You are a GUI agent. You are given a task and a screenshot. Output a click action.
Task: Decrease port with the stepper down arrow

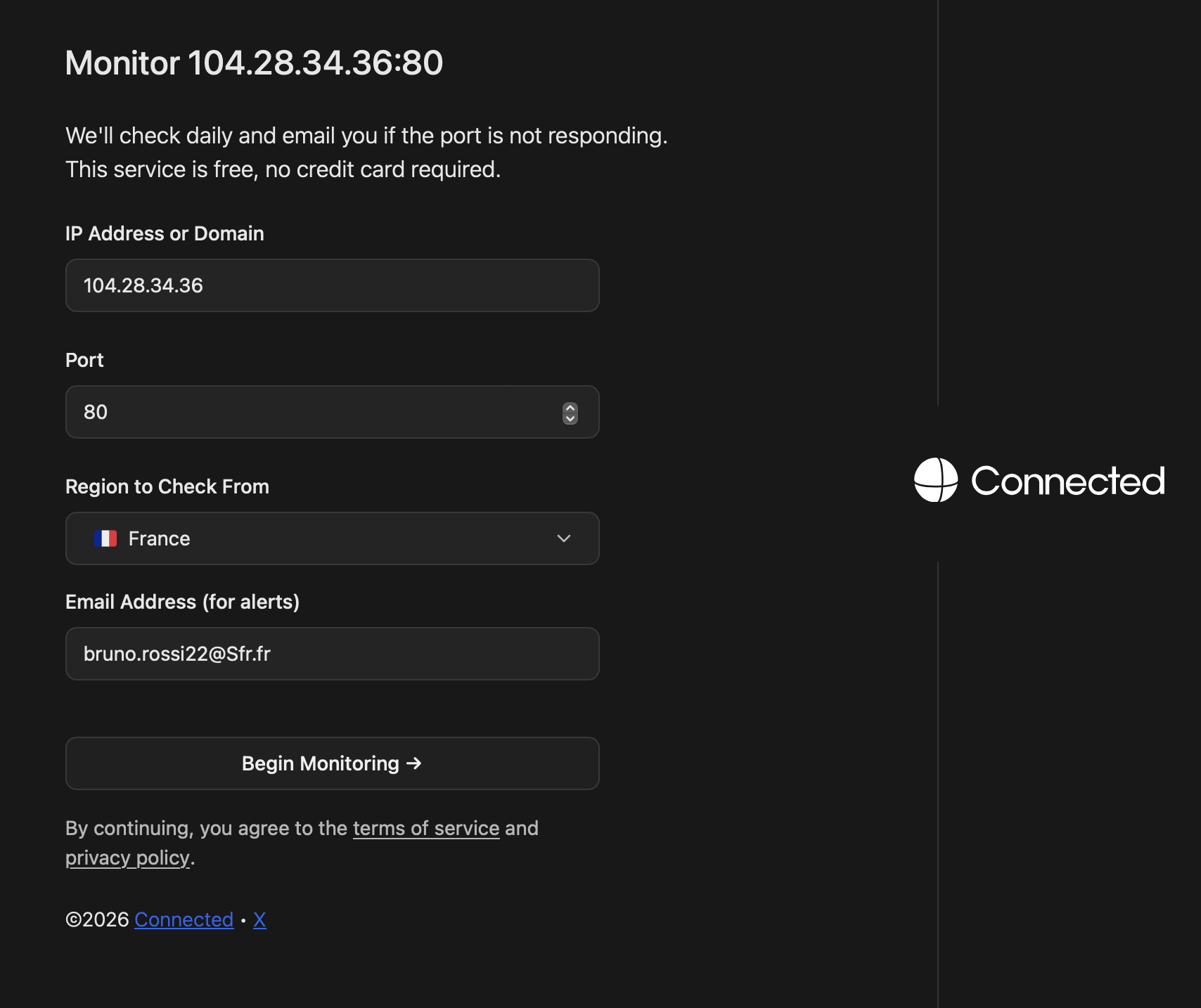pos(570,418)
